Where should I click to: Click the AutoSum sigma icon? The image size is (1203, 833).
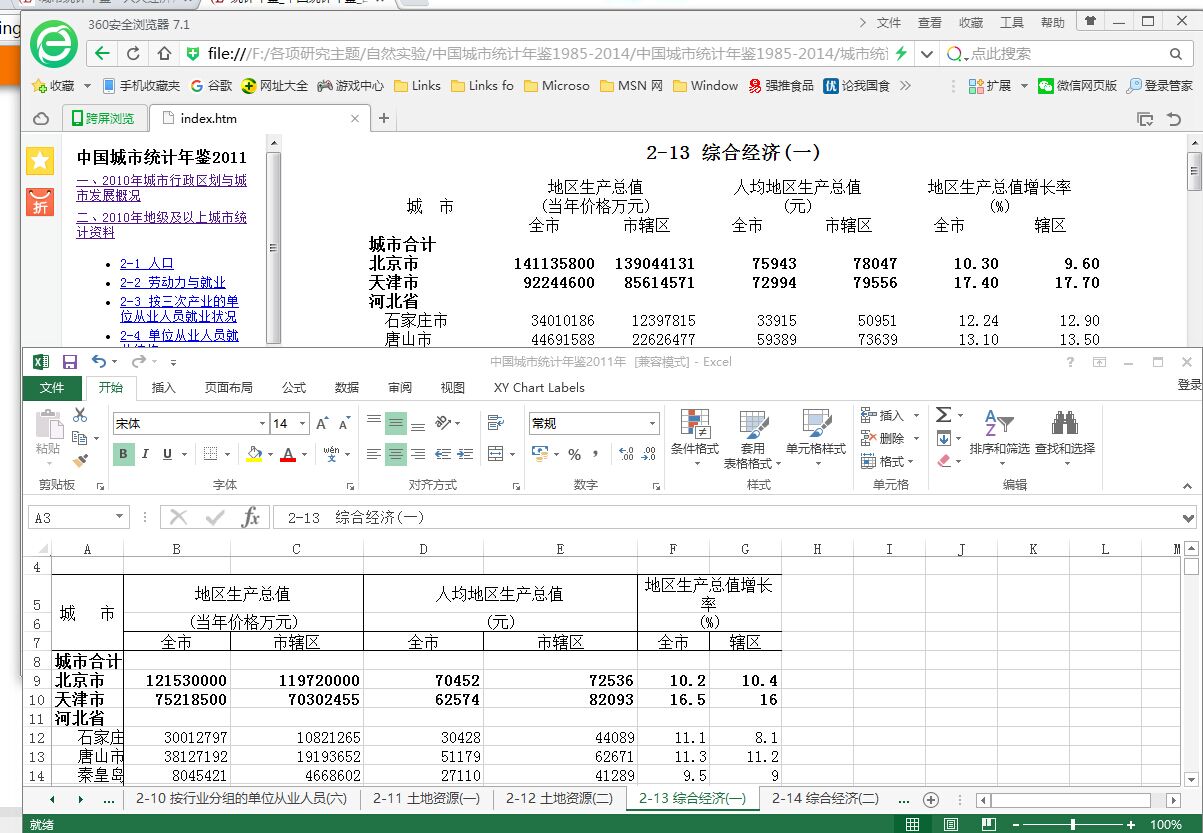click(943, 415)
